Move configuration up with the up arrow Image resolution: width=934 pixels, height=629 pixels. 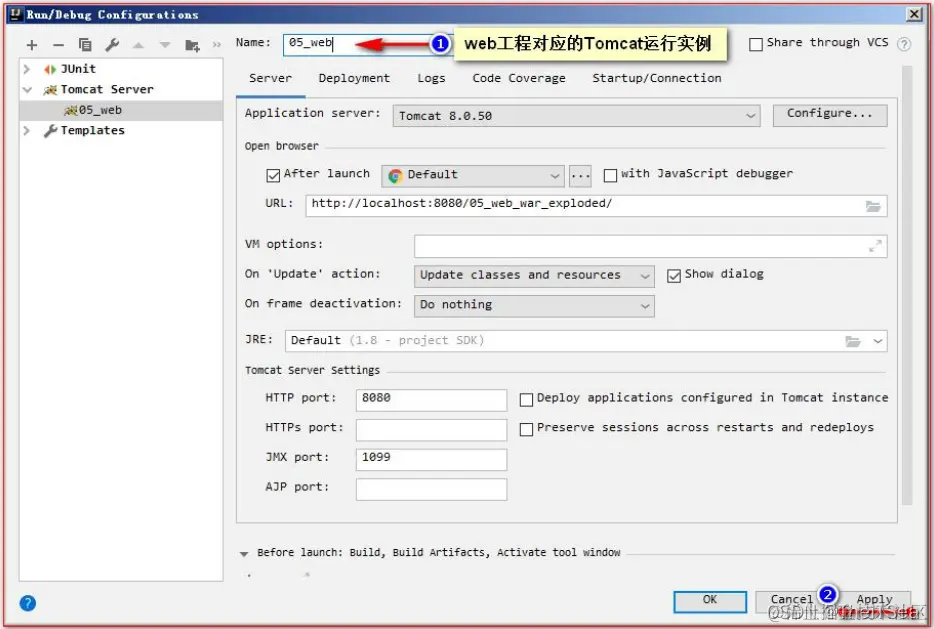click(138, 45)
